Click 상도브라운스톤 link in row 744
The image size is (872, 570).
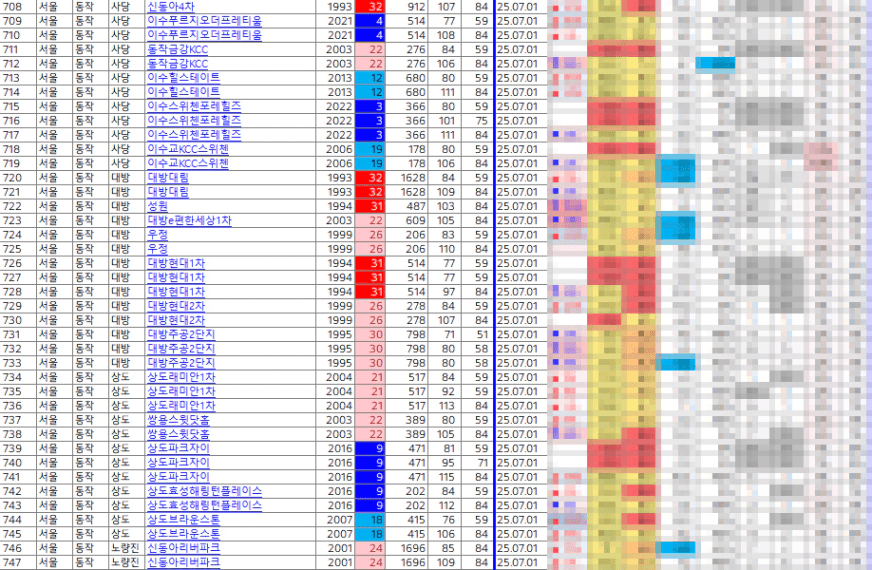coord(184,520)
